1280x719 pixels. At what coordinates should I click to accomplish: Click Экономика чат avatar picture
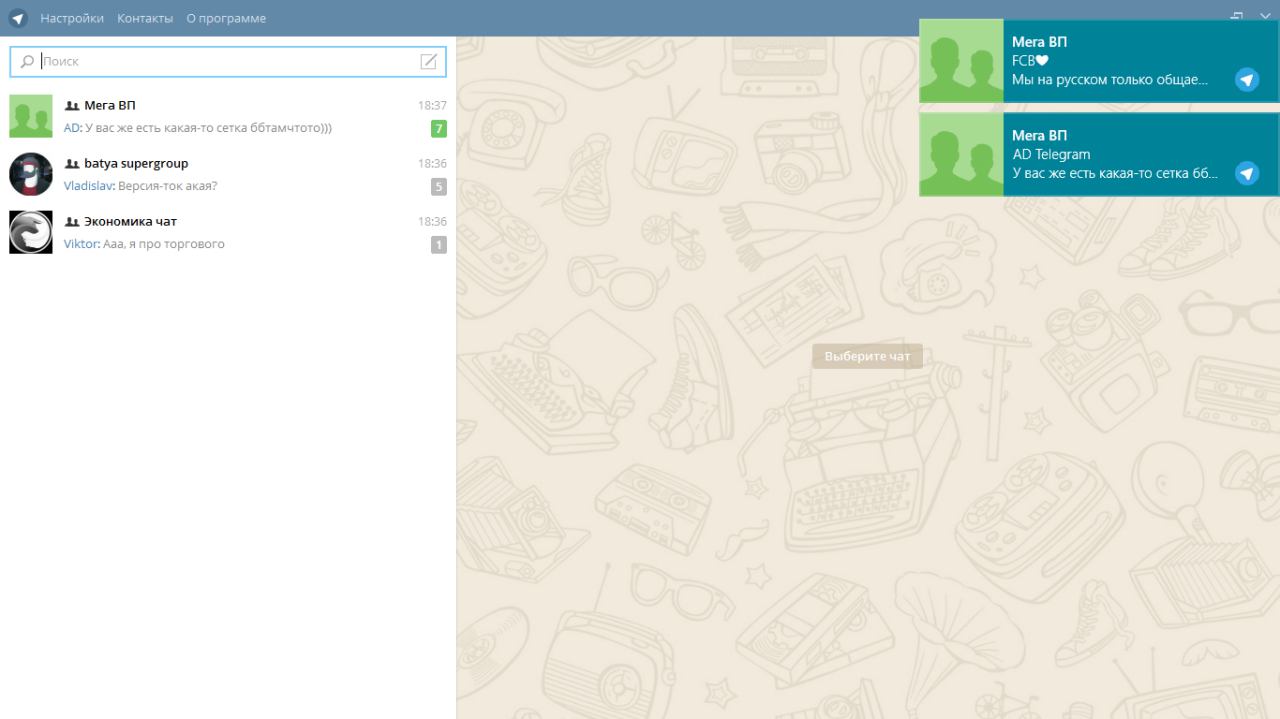click(x=31, y=232)
